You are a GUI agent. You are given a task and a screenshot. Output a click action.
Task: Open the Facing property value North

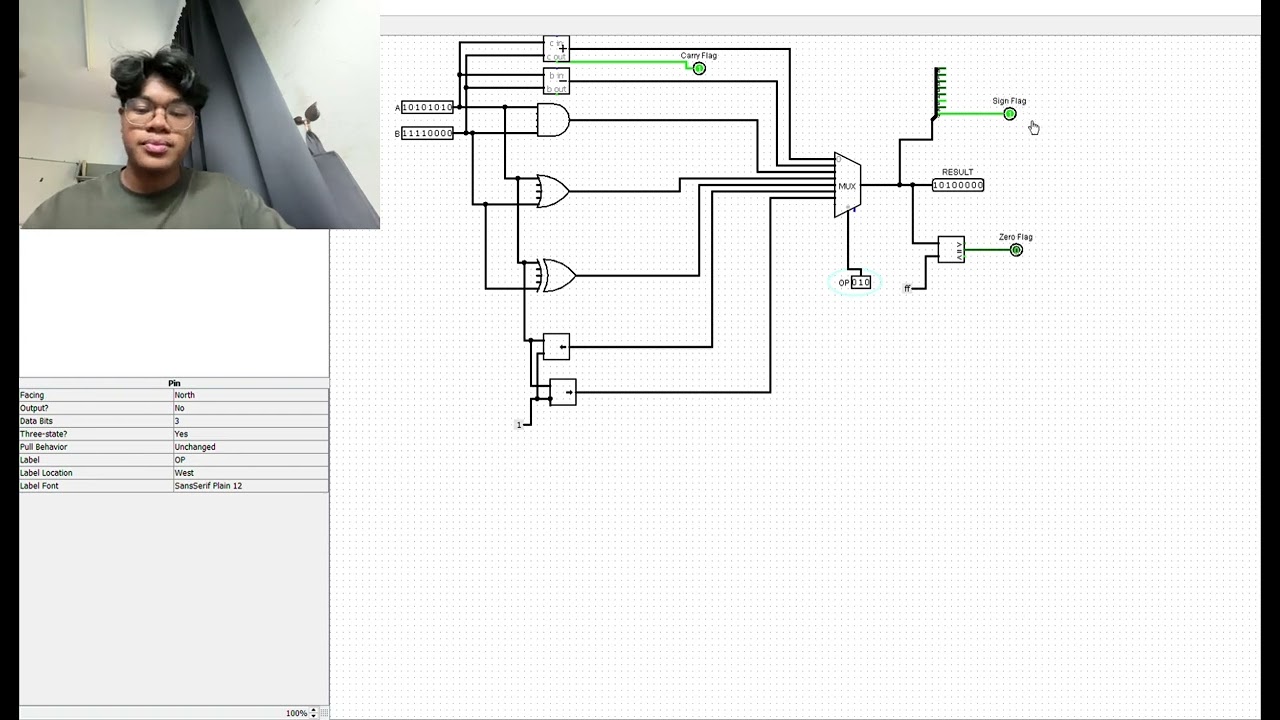coord(250,395)
